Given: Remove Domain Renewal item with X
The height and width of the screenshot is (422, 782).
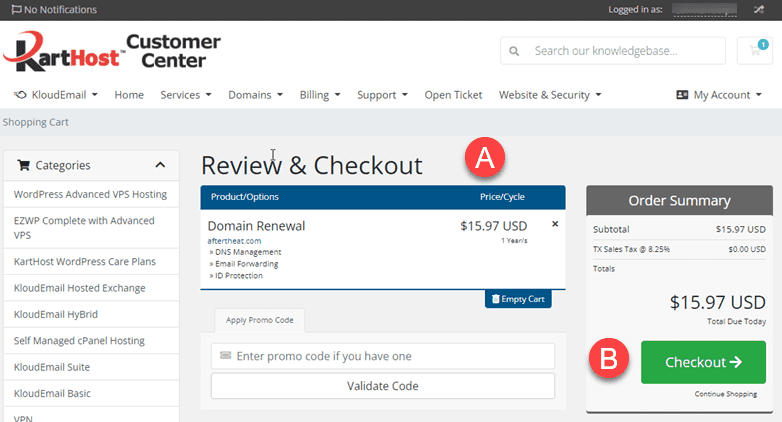Looking at the screenshot, I should pyautogui.click(x=555, y=224).
